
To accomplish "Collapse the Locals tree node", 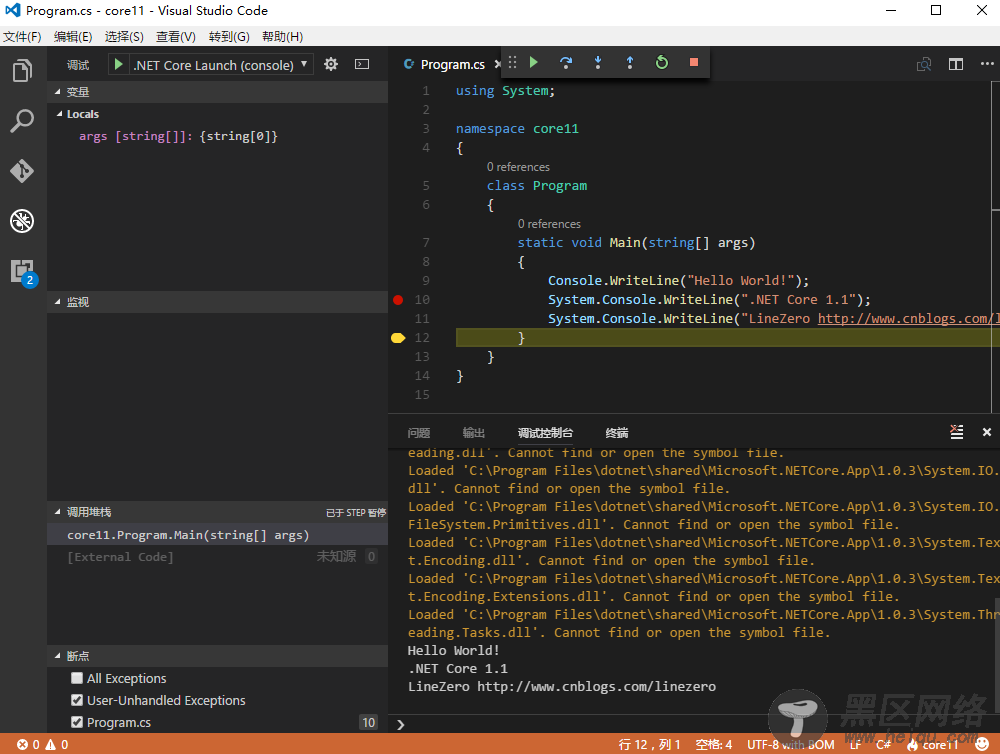I will pos(60,114).
